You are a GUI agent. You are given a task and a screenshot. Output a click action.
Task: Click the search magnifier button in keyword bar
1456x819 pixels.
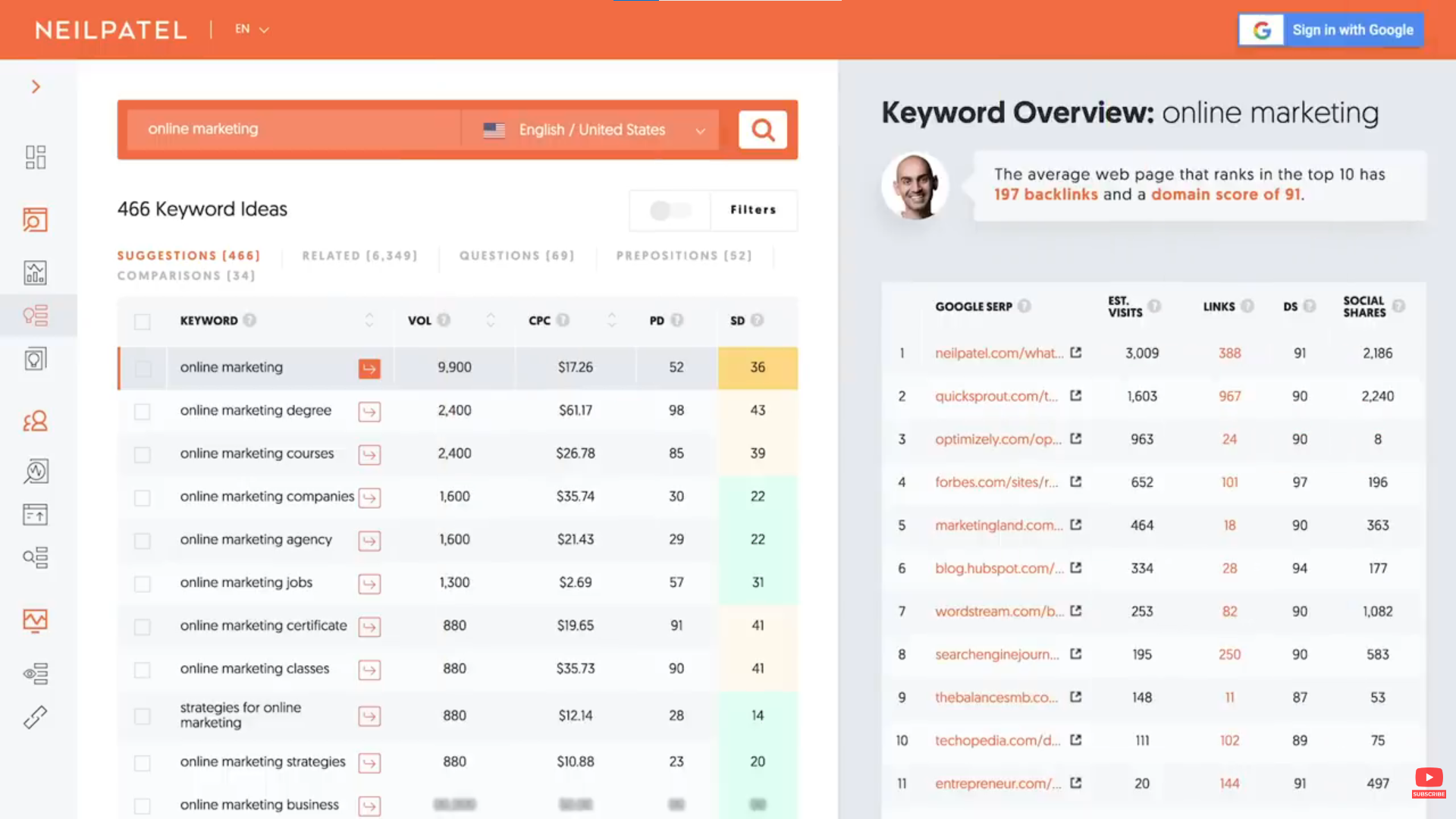762,130
